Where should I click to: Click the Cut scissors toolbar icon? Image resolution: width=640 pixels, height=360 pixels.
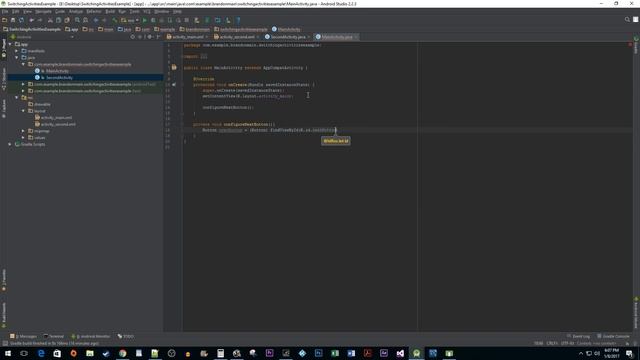[x=50, y=20]
